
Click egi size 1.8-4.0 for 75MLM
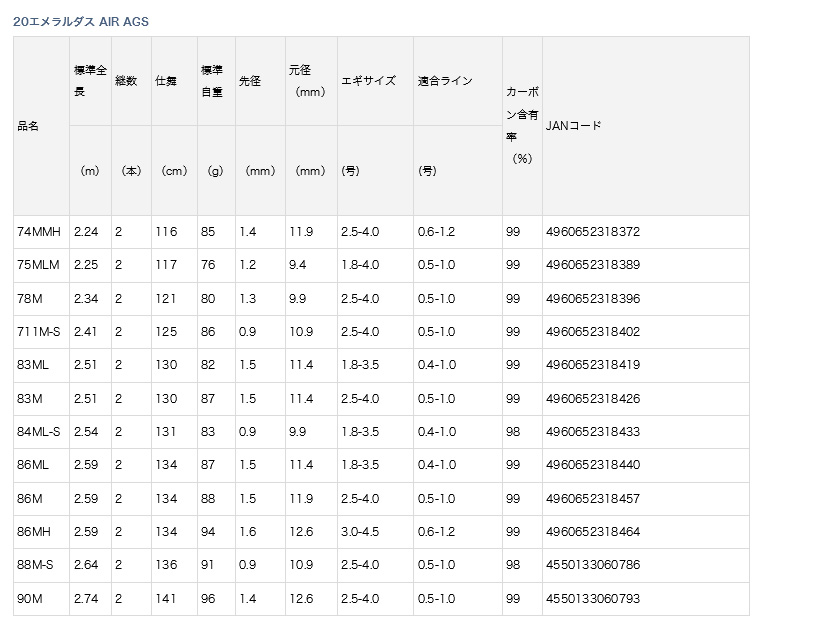(360, 265)
